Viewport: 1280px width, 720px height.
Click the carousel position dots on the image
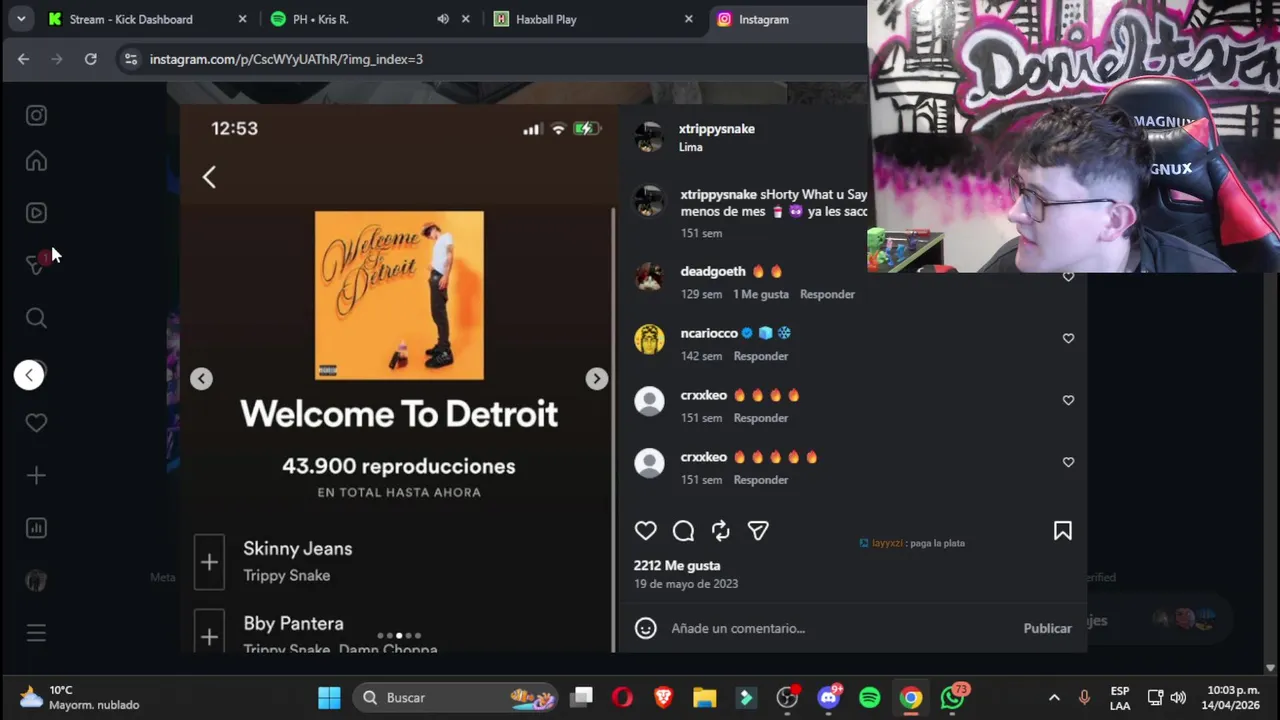coord(399,635)
